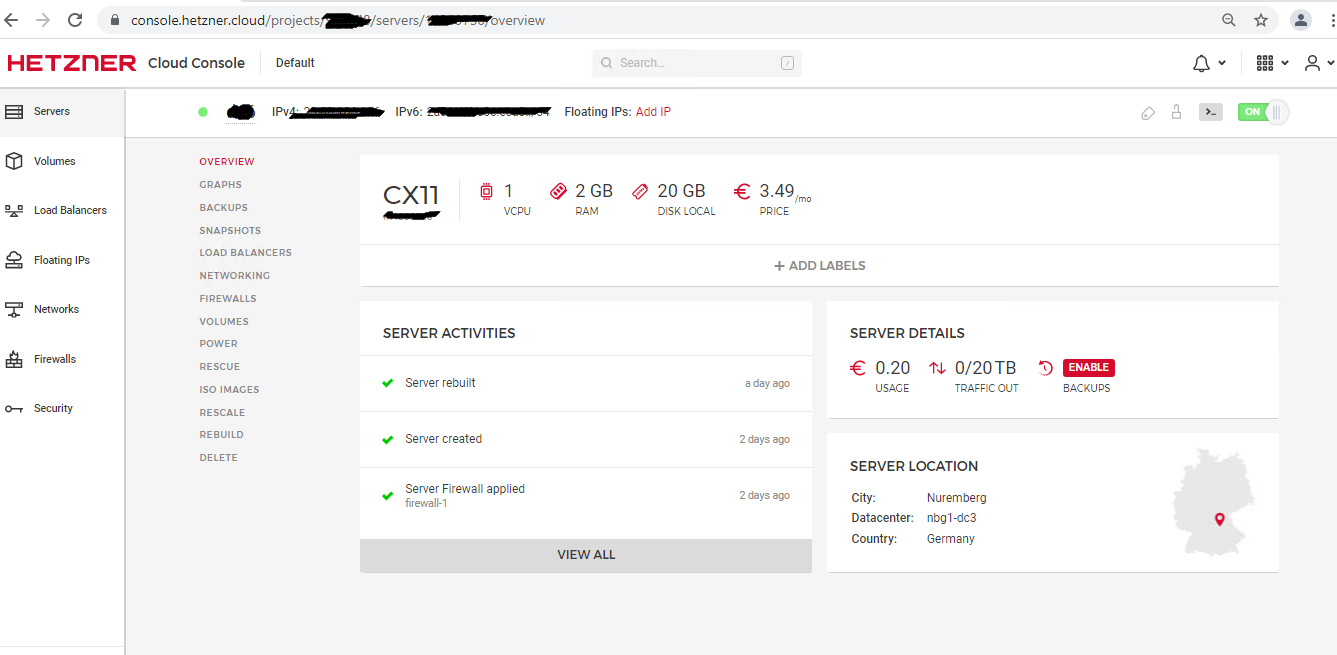The height and width of the screenshot is (655, 1337).
Task: Open the server web console icon
Action: (x=1210, y=112)
